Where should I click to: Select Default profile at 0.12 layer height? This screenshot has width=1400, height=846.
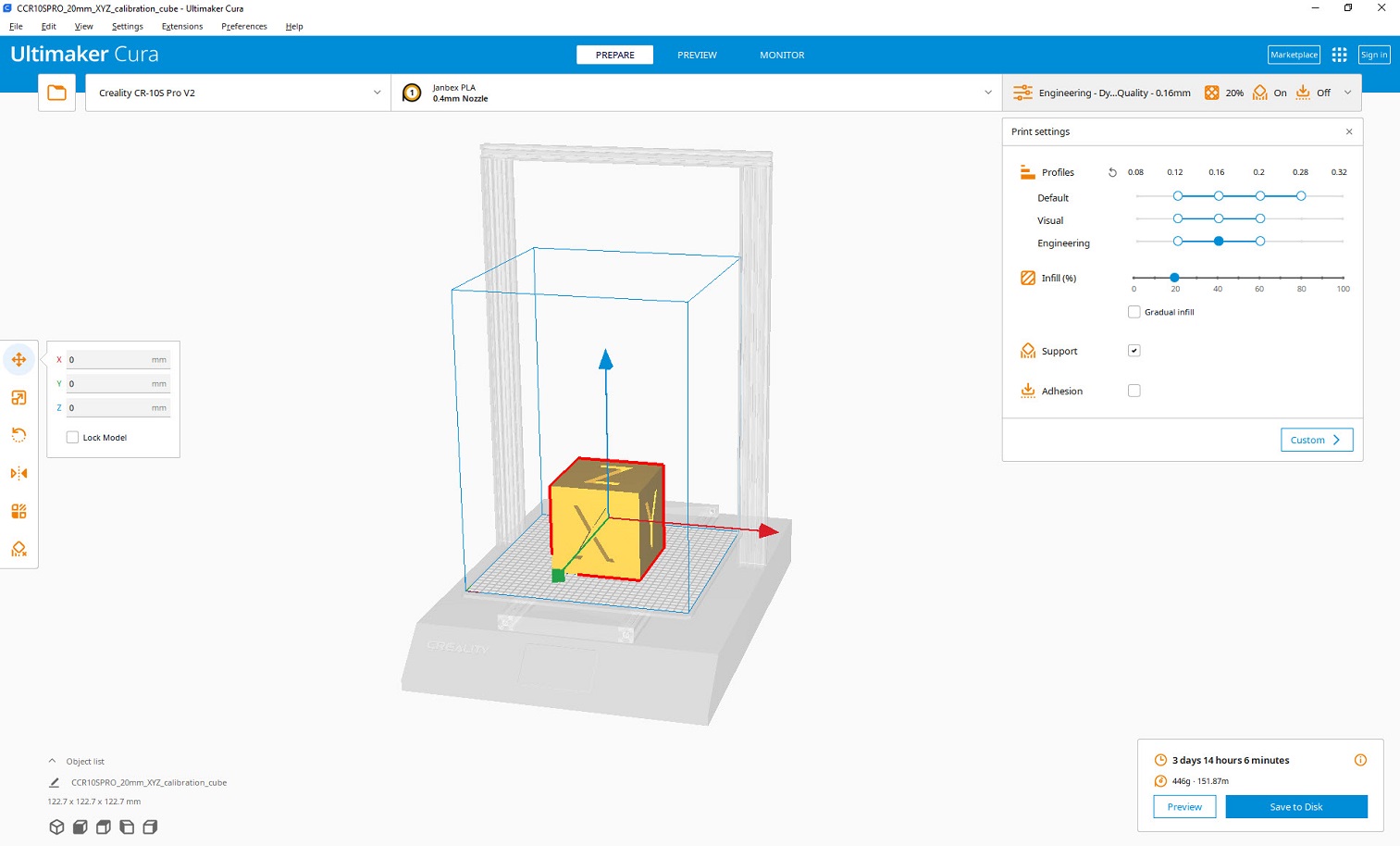[x=1177, y=196]
